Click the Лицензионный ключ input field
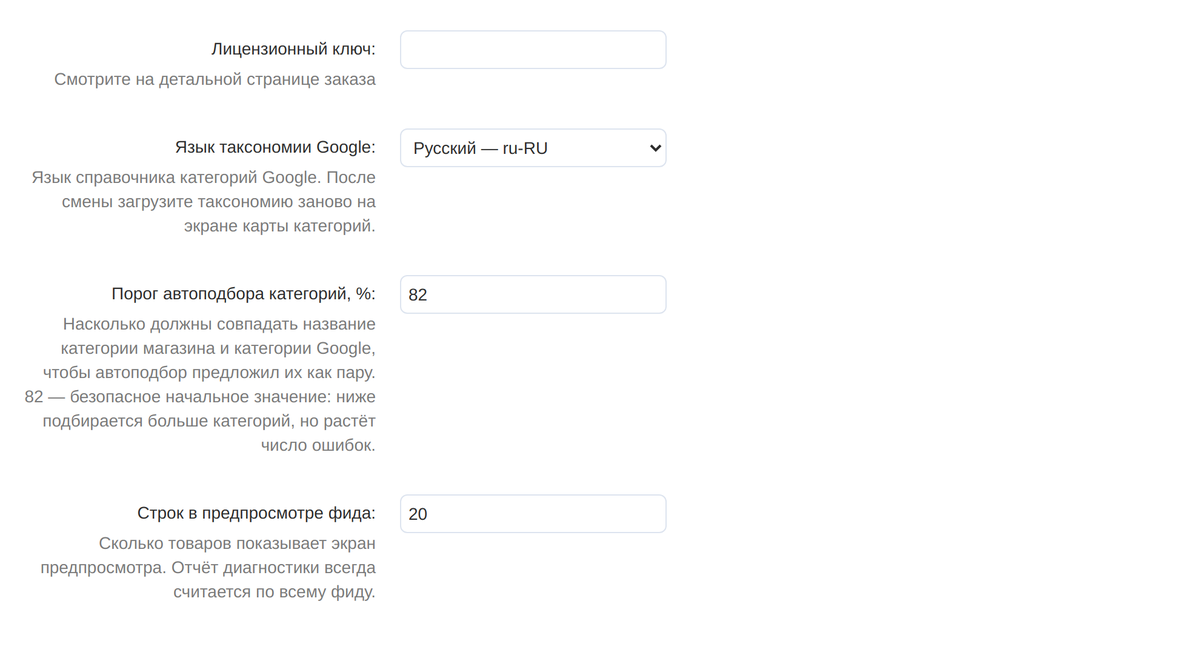The width and height of the screenshot is (1200, 664). click(x=533, y=50)
